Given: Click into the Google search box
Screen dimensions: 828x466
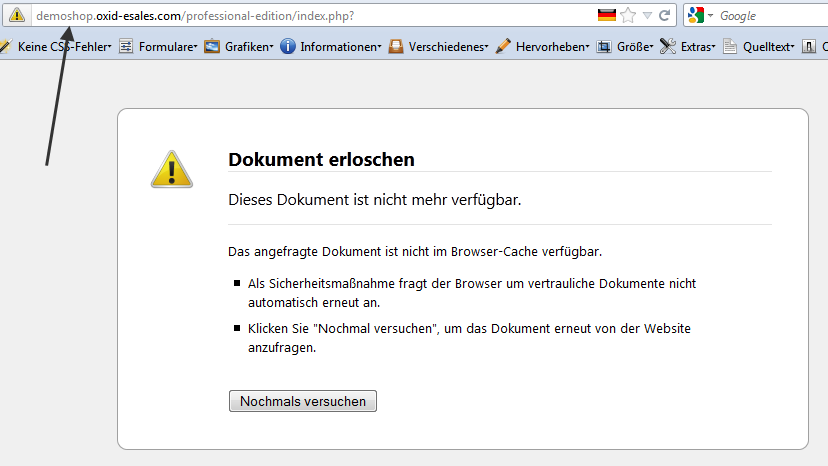Looking at the screenshot, I should click(770, 16).
